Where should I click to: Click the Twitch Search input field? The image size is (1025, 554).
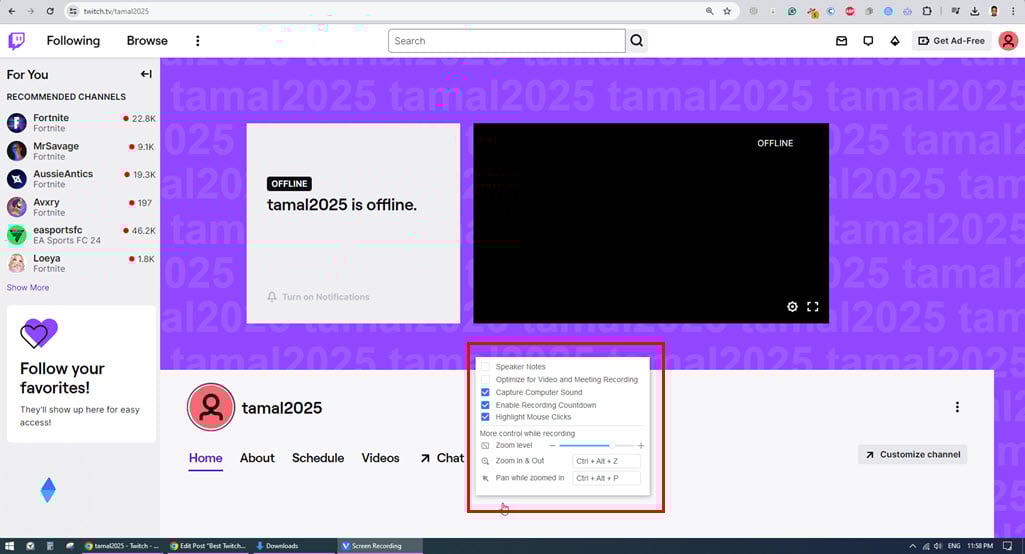[507, 41]
